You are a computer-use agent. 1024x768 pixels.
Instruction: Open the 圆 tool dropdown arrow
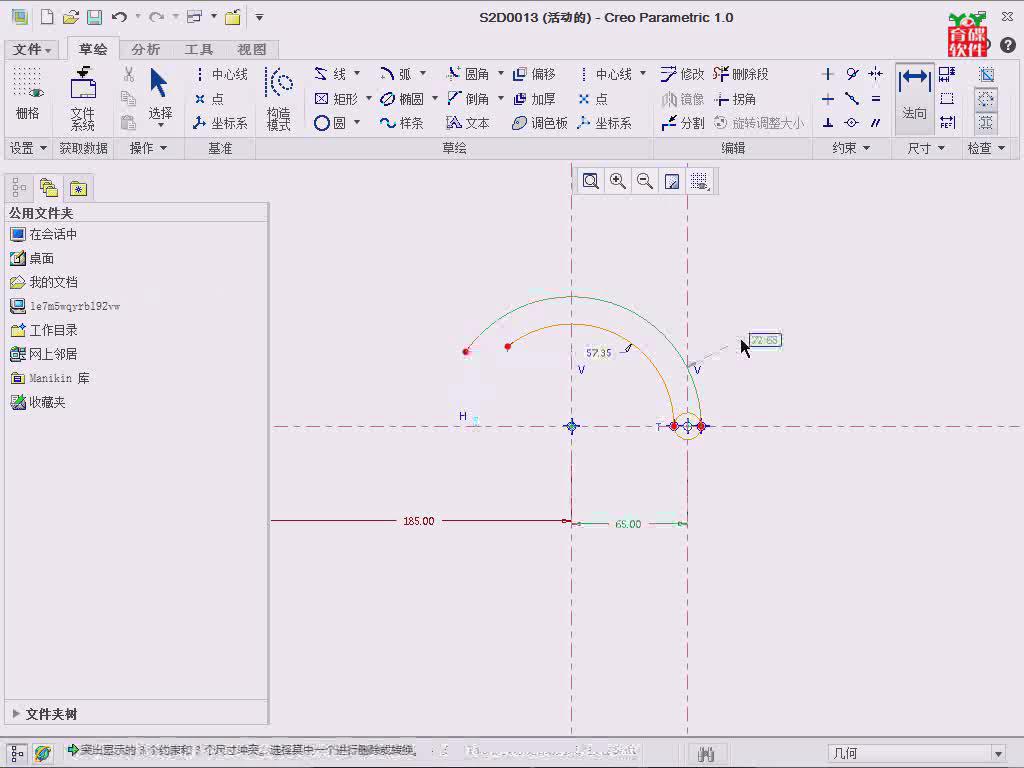357,122
